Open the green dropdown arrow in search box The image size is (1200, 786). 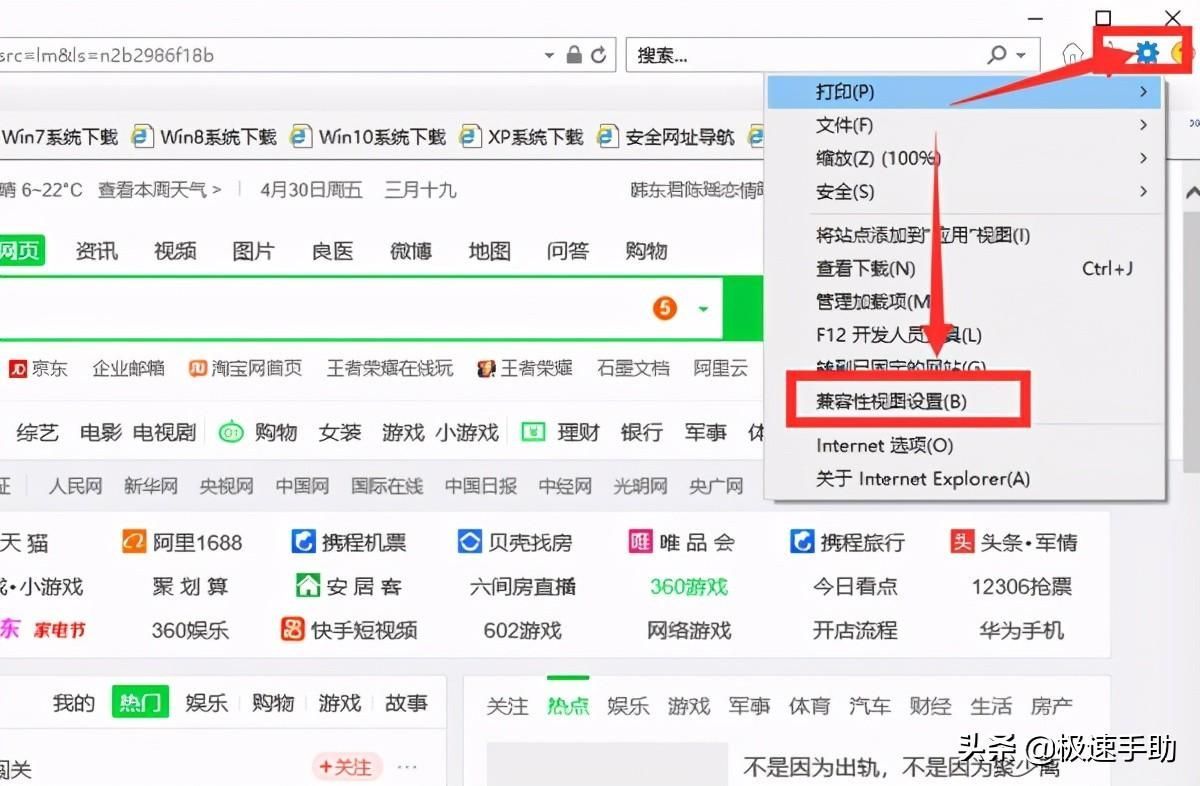point(703,309)
